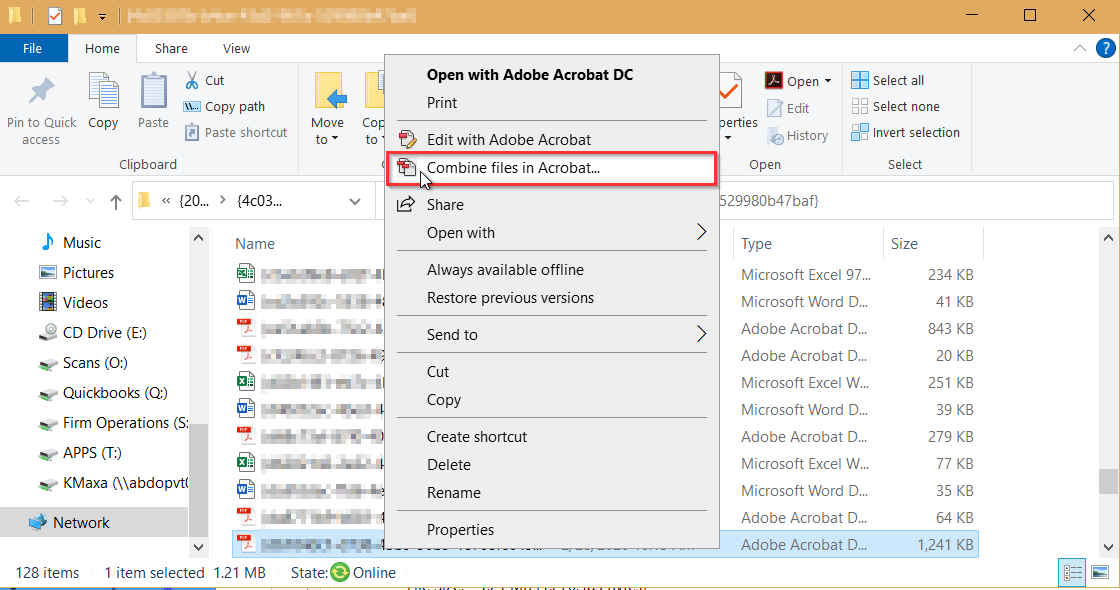
Task: Open Explorer help with the question mark icon
Action: [1106, 48]
